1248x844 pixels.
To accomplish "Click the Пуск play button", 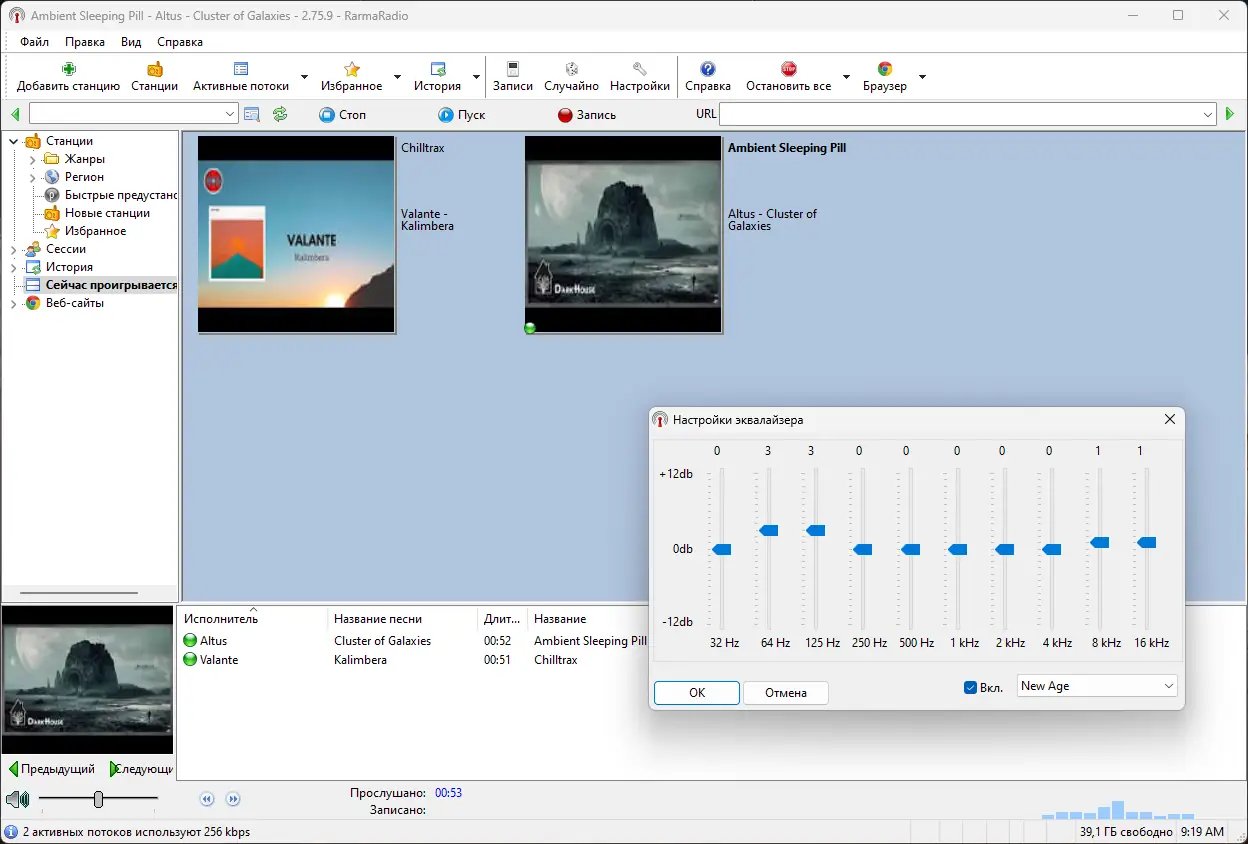I will (446, 115).
